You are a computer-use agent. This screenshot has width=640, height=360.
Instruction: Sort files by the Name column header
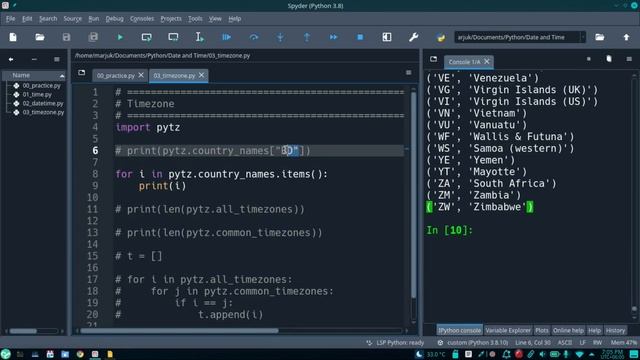(x=34, y=76)
